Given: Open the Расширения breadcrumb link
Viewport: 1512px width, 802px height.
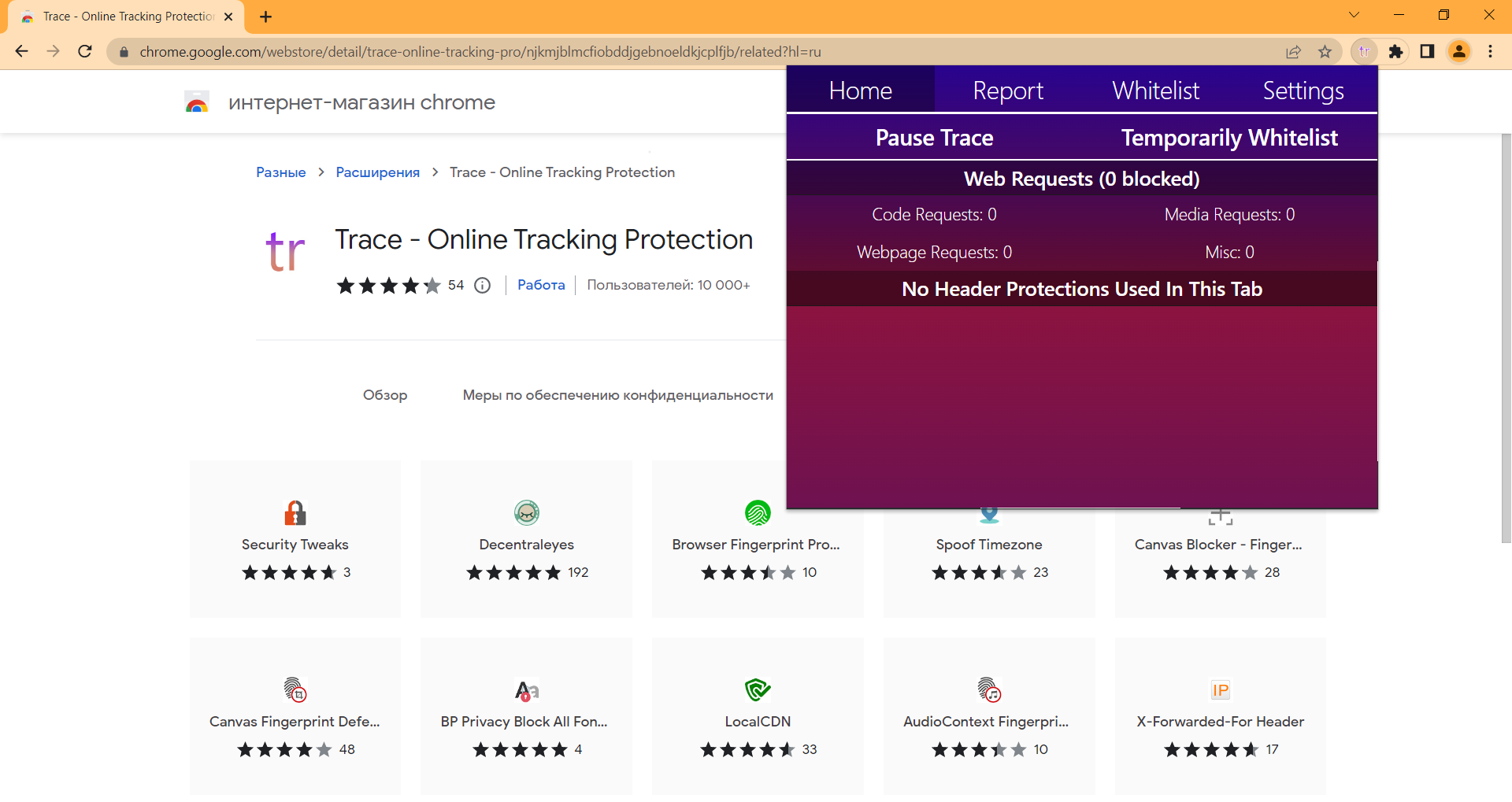Looking at the screenshot, I should point(377,172).
